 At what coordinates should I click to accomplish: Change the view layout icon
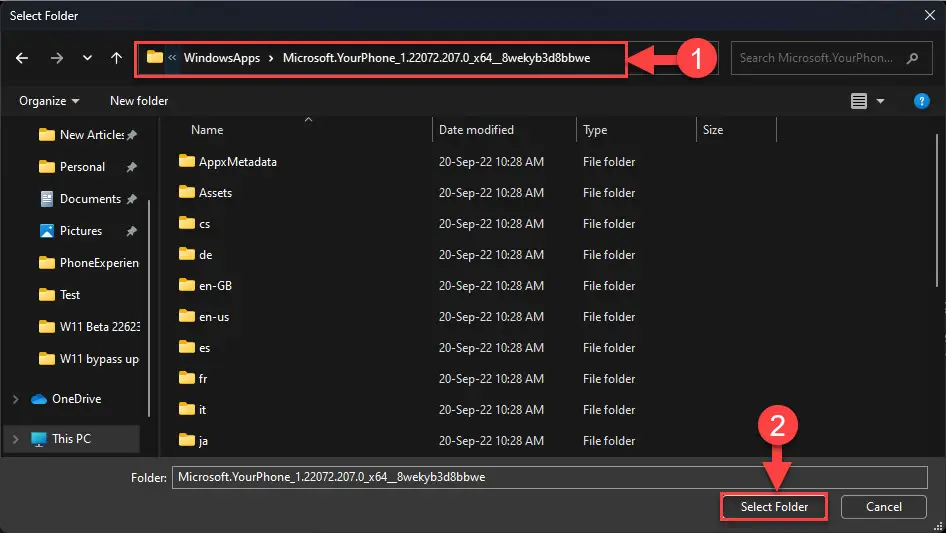click(x=859, y=101)
